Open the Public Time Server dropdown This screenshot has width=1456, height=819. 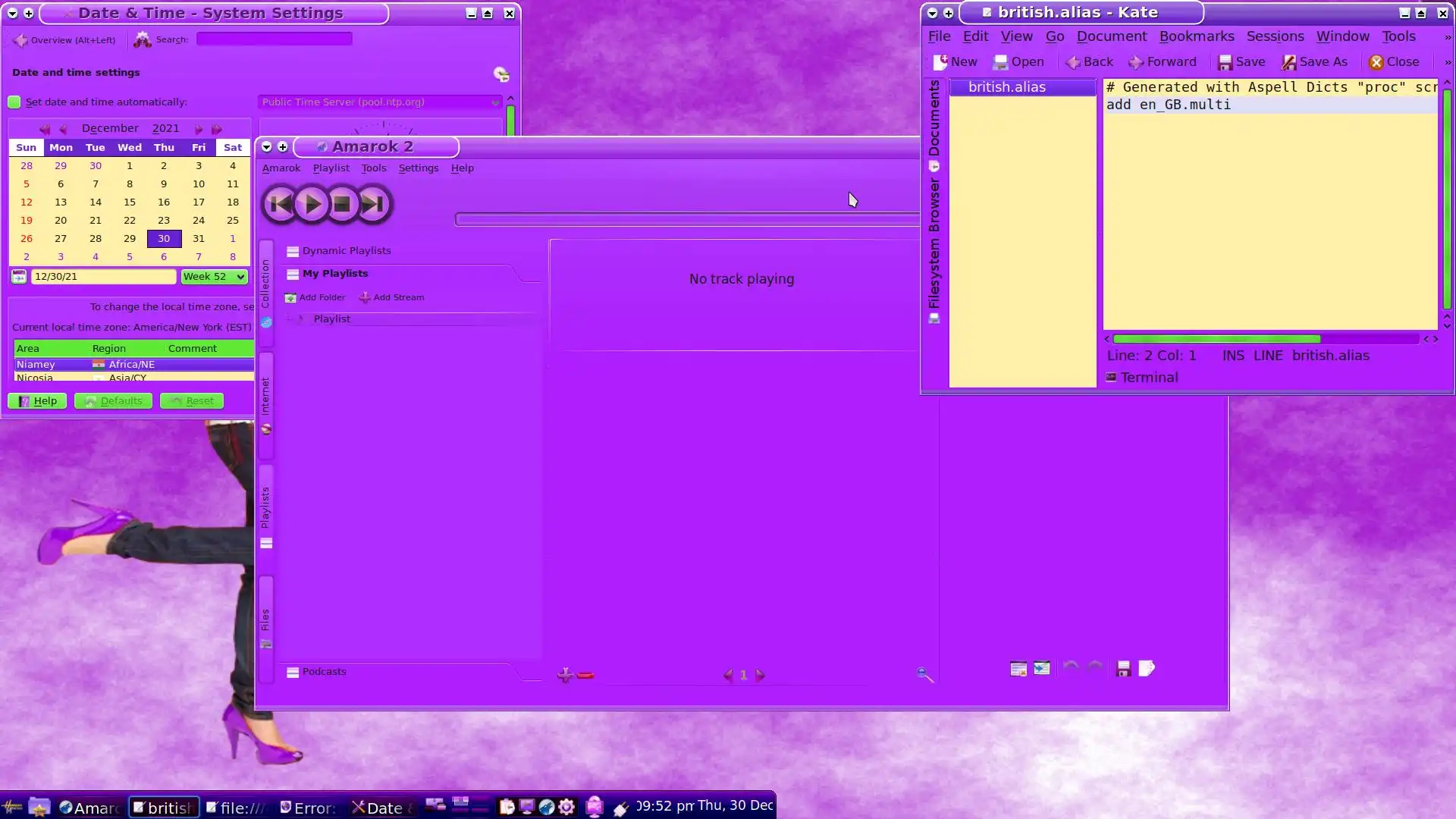(x=379, y=102)
